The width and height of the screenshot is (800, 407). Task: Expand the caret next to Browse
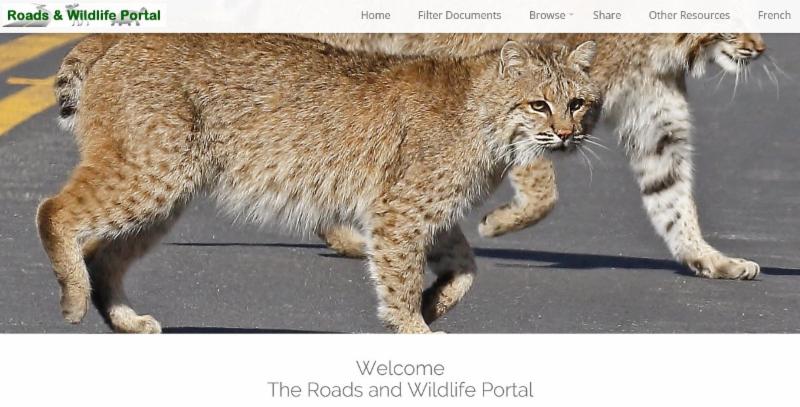coord(571,15)
